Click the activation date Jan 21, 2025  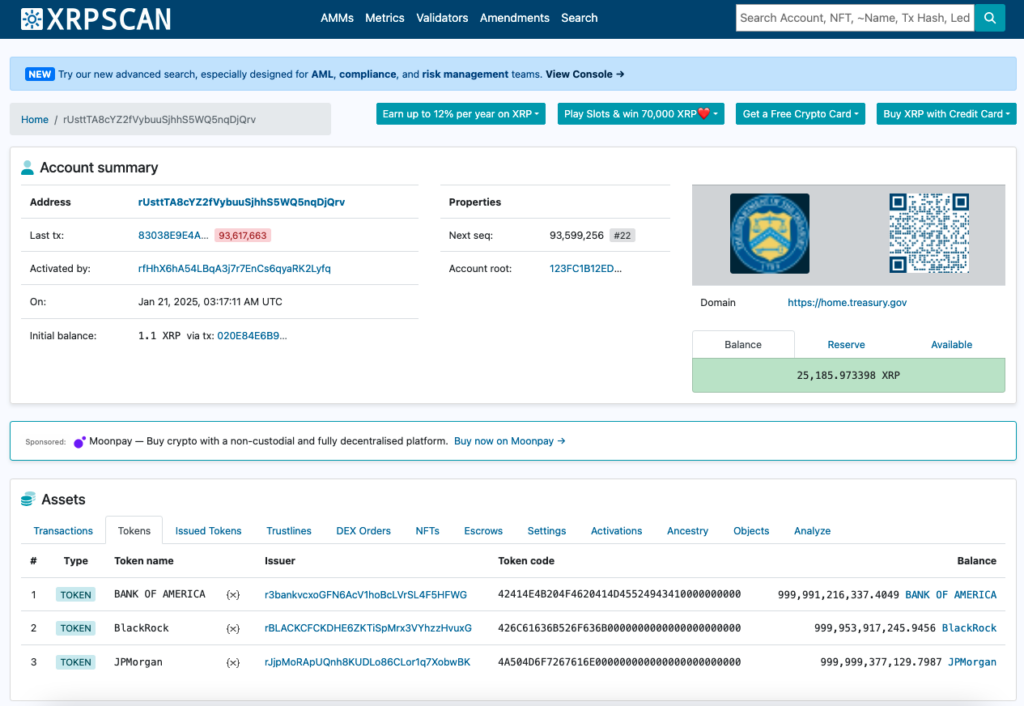click(x=210, y=302)
